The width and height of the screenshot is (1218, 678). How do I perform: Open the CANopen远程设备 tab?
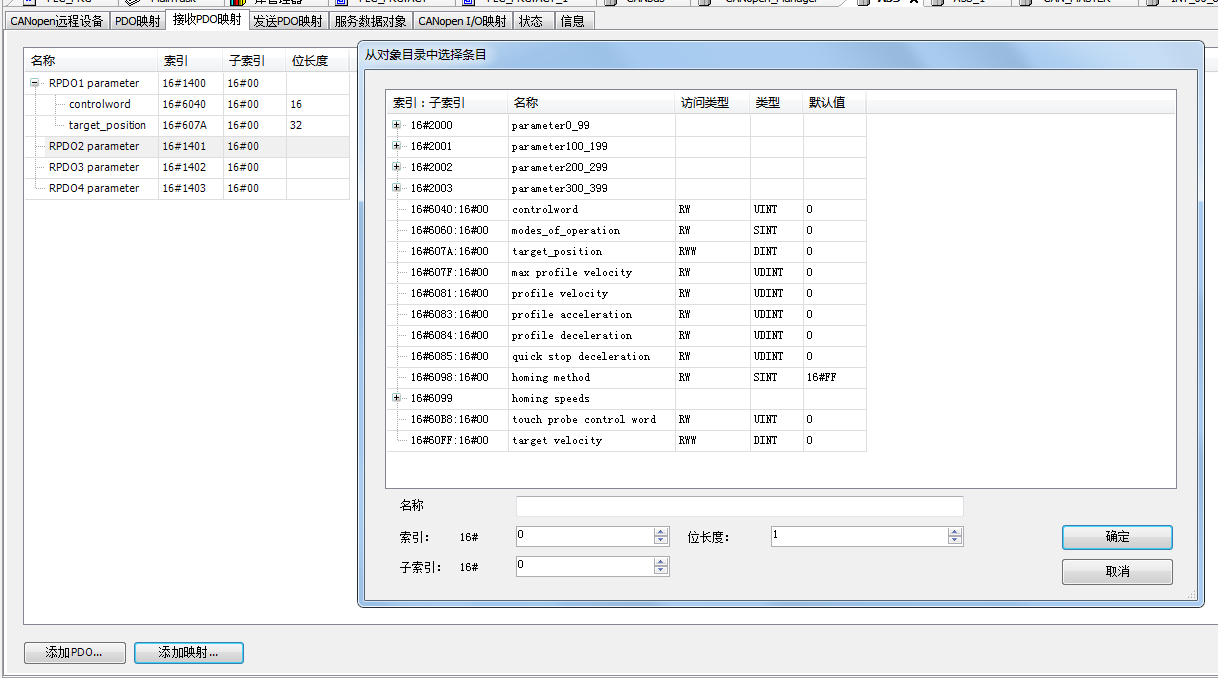56,20
